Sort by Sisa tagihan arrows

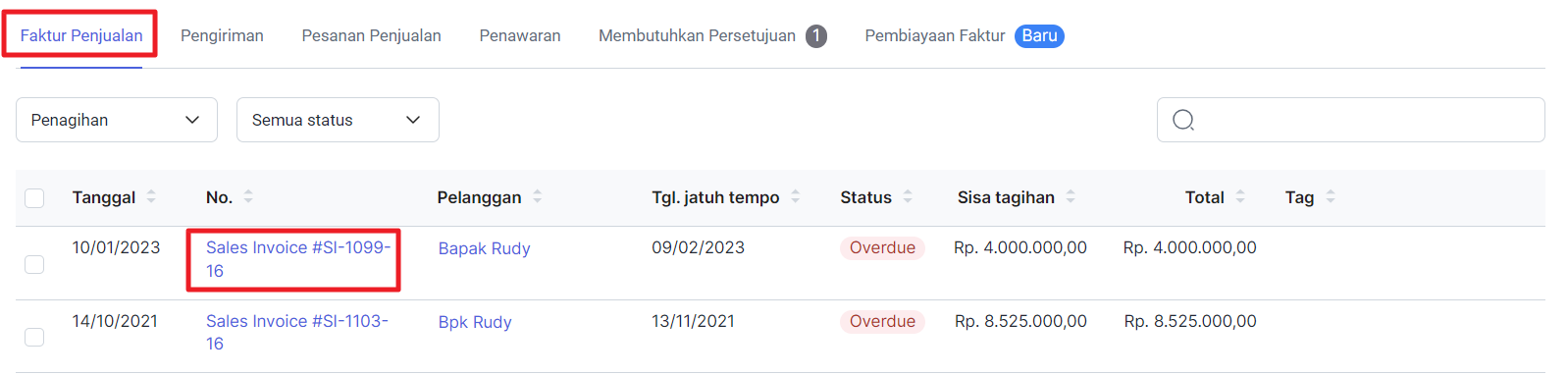pyautogui.click(x=1071, y=197)
